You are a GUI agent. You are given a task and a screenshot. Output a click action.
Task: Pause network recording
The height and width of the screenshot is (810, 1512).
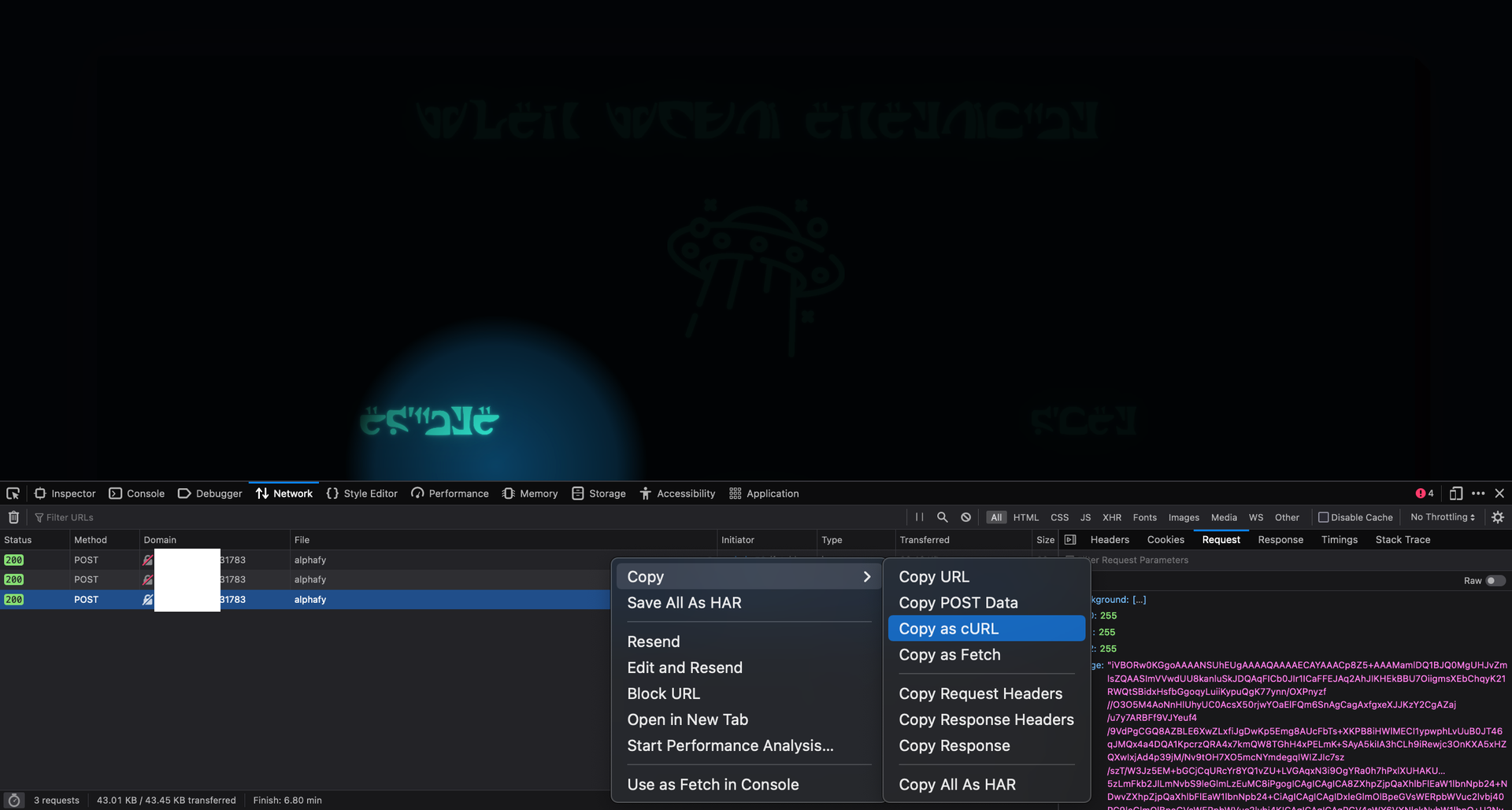919,517
